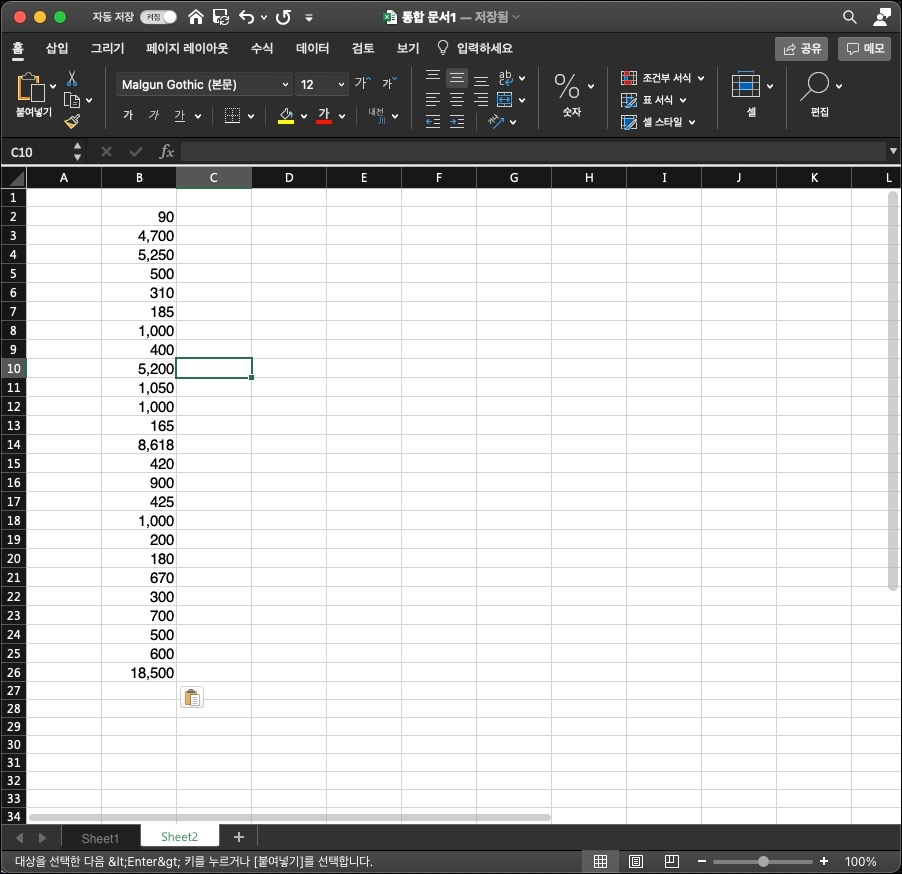Image resolution: width=902 pixels, height=874 pixels.
Task: Click the paste options icon below data
Action: tap(192, 697)
